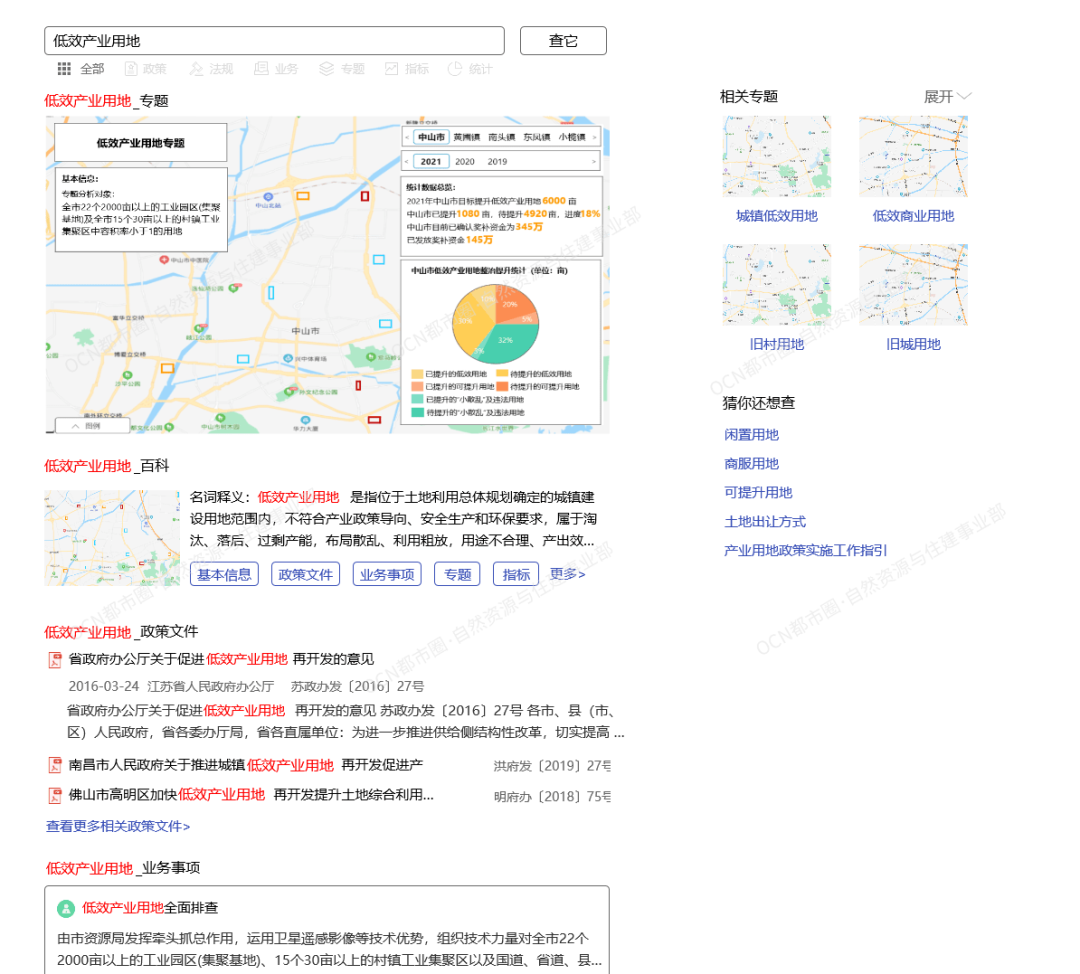
Task: Click the PDF icon beside 省政府办公厅关于促进低效产业用地再开发的意见
Action: [54, 660]
